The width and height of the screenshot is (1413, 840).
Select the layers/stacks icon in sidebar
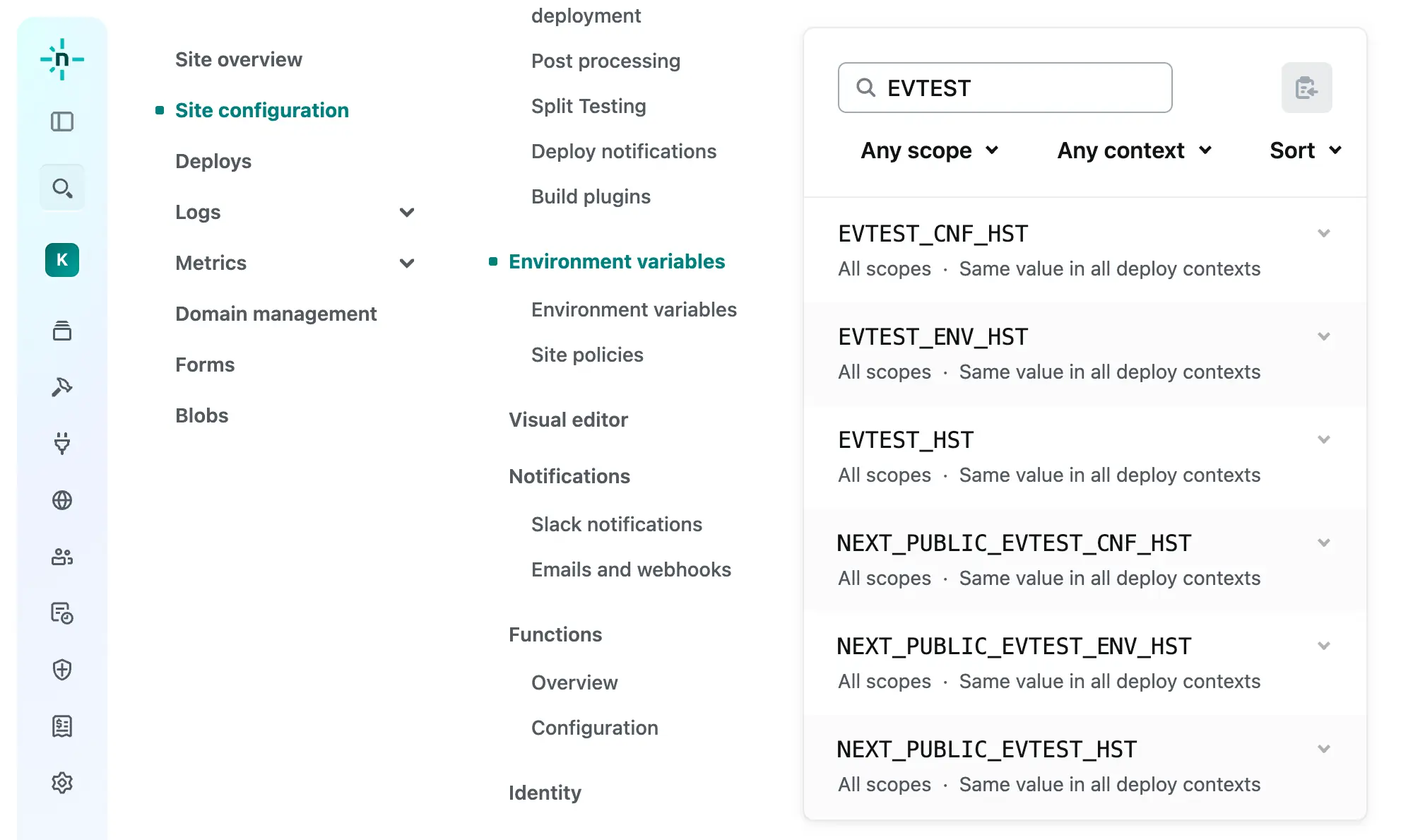tap(63, 330)
